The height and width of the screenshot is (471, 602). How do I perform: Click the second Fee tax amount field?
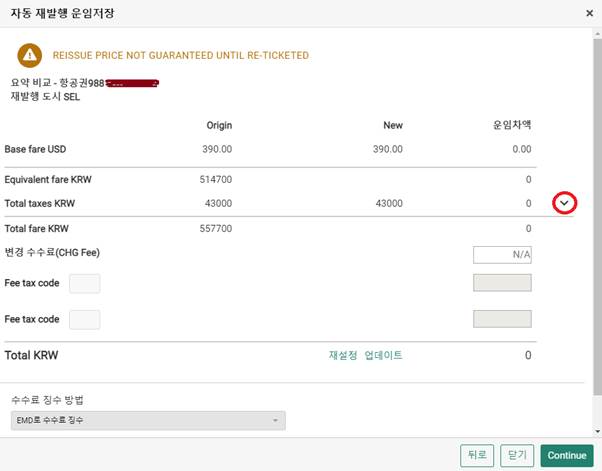(502, 319)
